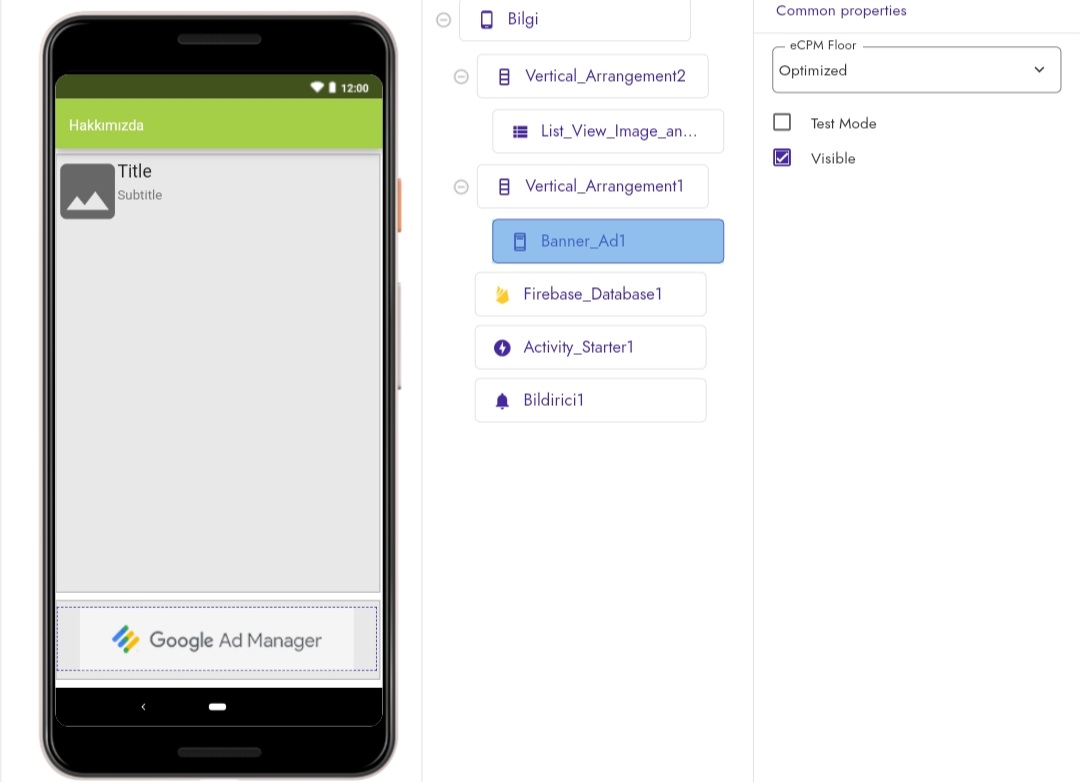
Task: Click the 12:00 clock in phone status bar
Action: 355,88
